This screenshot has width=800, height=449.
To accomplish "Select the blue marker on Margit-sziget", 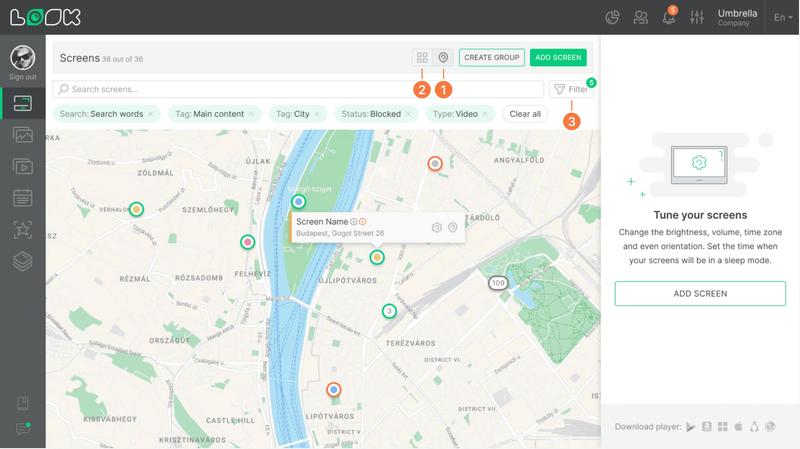I will point(298,202).
